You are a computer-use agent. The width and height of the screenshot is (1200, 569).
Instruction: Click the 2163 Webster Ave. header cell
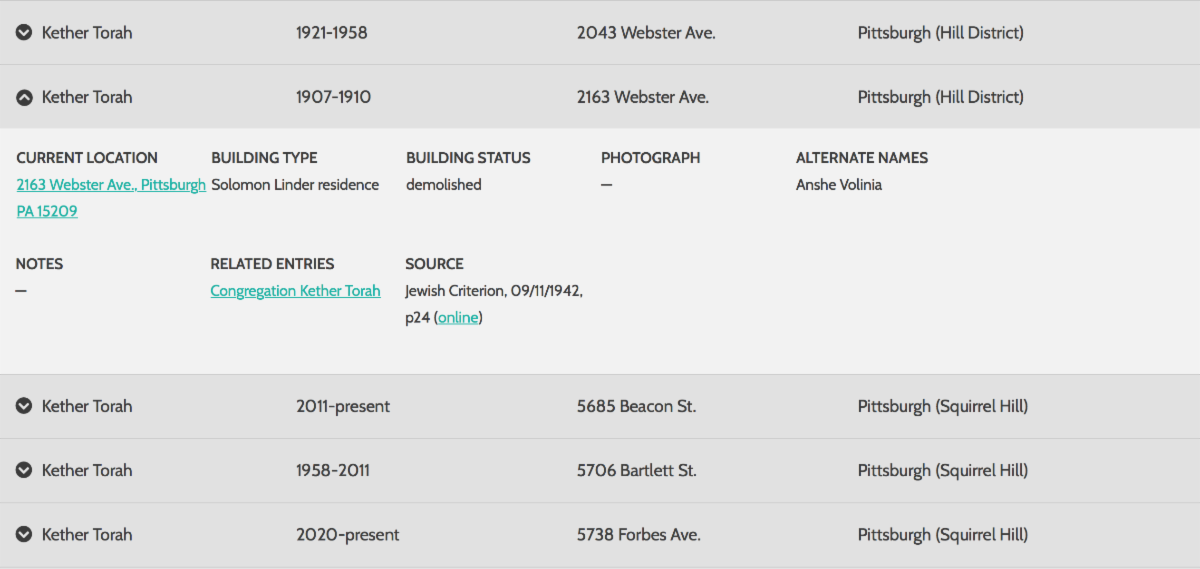click(642, 97)
